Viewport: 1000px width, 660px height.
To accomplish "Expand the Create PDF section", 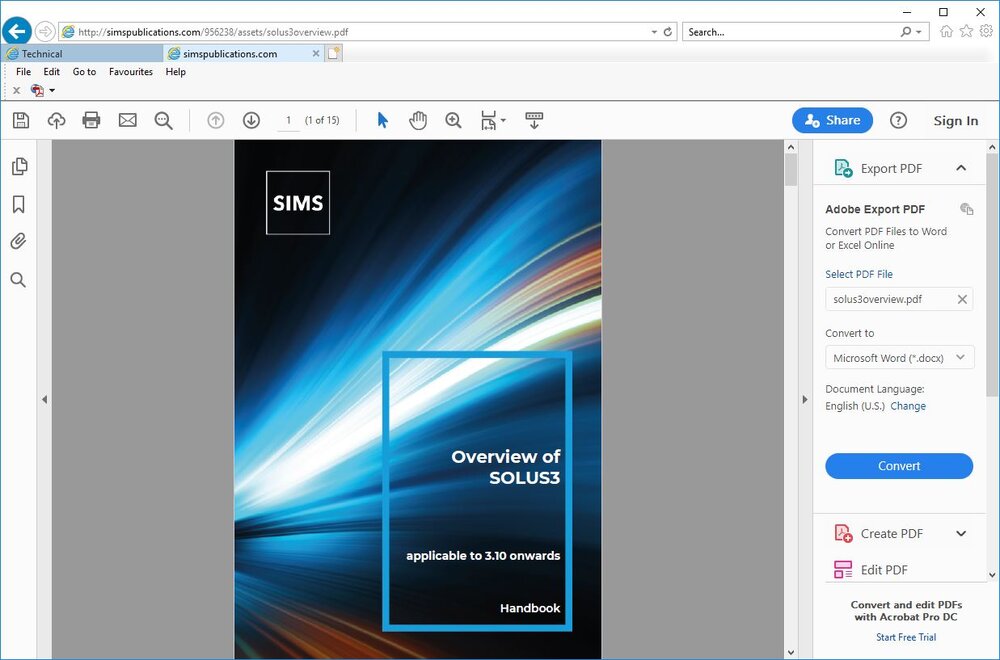I will [961, 533].
